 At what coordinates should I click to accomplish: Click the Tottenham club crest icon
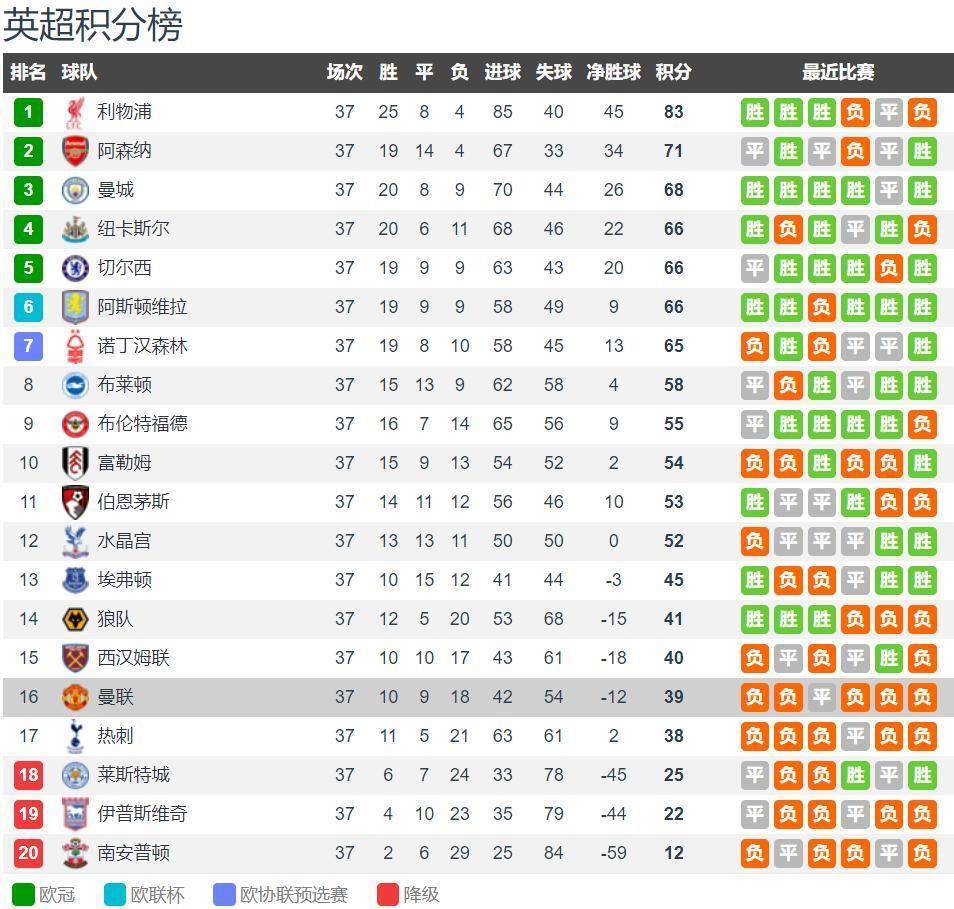point(75,736)
